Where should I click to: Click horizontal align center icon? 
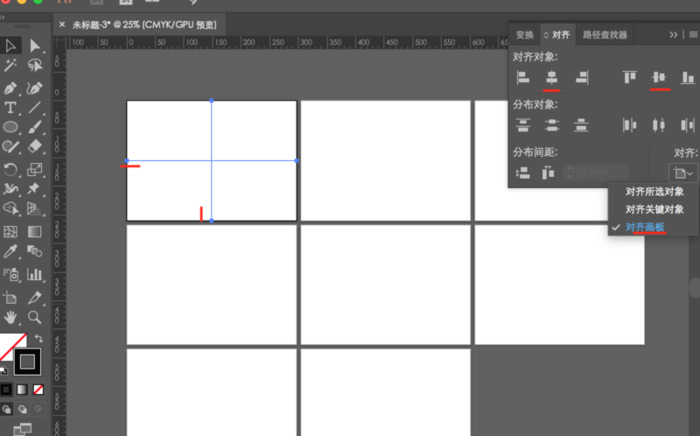551,76
